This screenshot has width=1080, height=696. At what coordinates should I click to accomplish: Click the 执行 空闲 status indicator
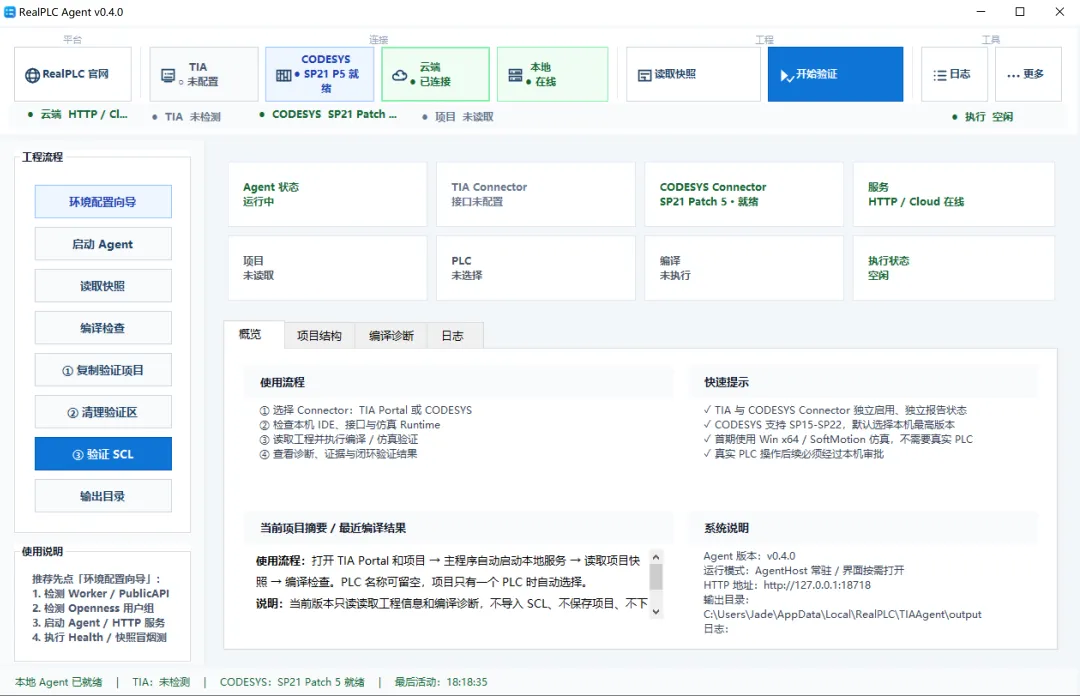click(x=982, y=117)
